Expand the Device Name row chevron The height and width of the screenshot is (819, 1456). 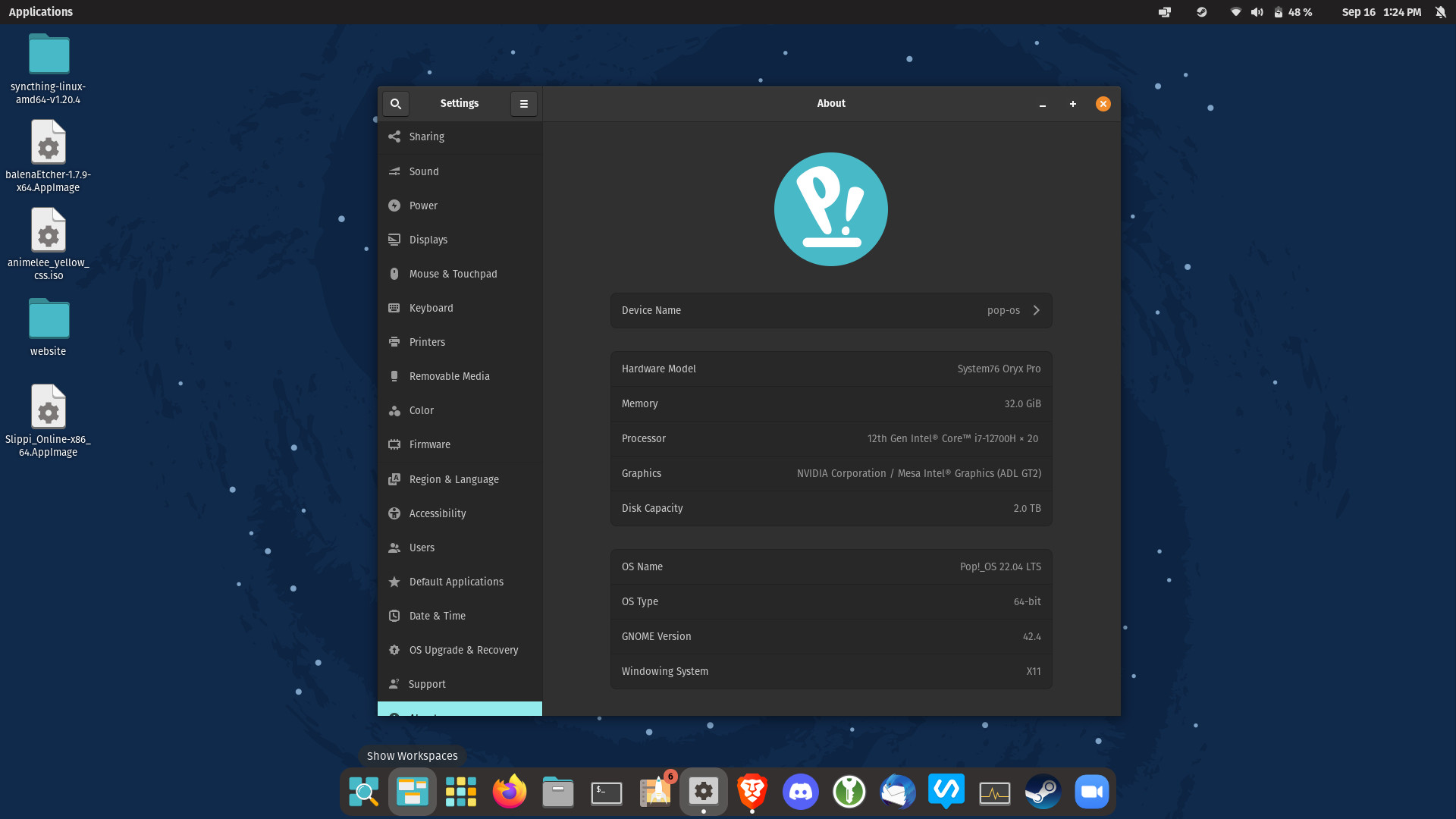pyautogui.click(x=1036, y=310)
